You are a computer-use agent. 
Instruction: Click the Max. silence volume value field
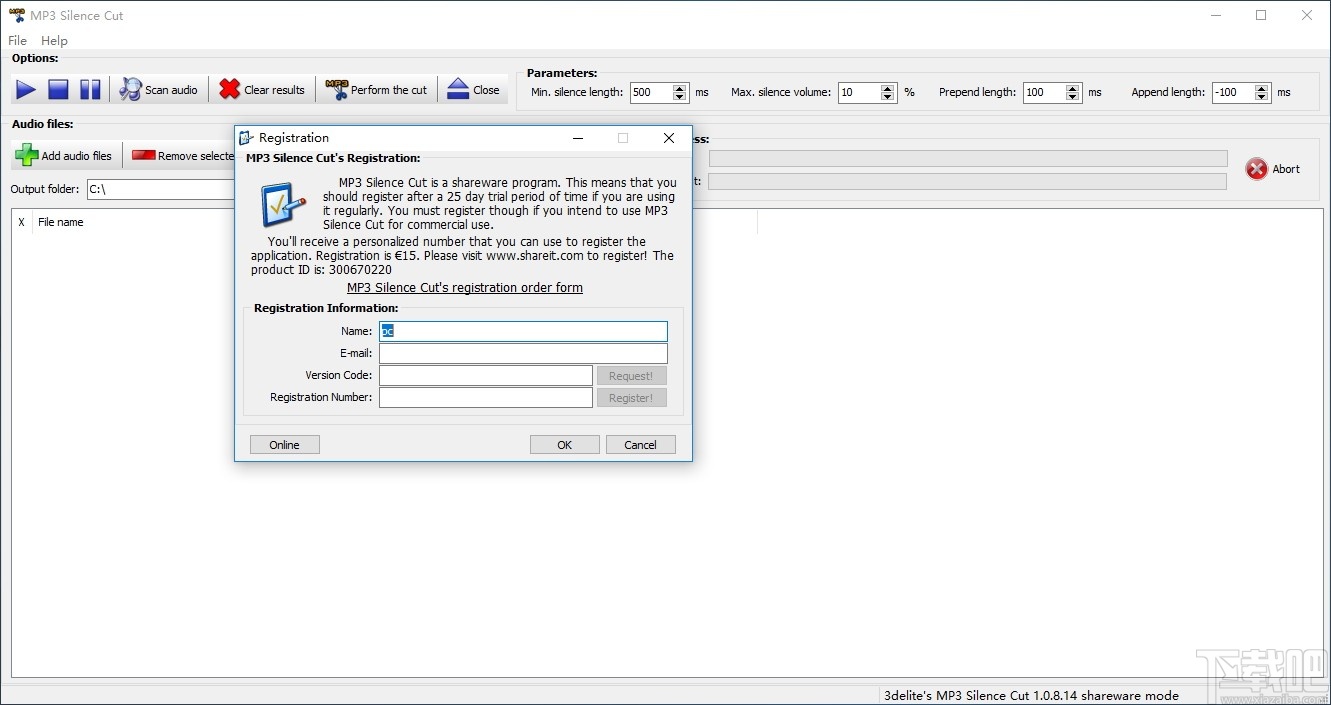coord(858,92)
